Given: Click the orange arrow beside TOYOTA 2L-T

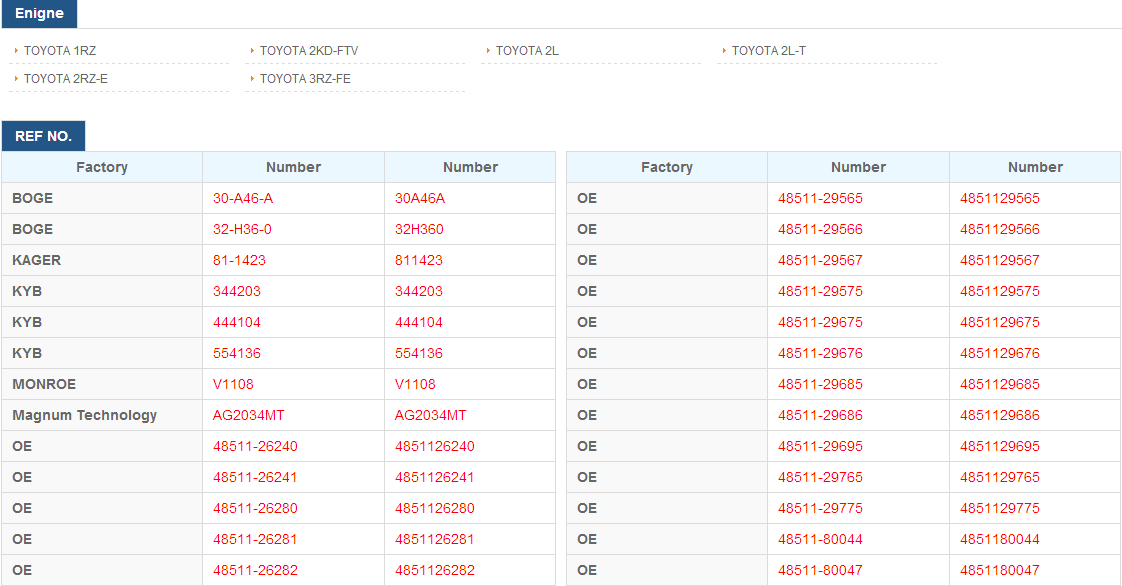Looking at the screenshot, I should (x=724, y=51).
